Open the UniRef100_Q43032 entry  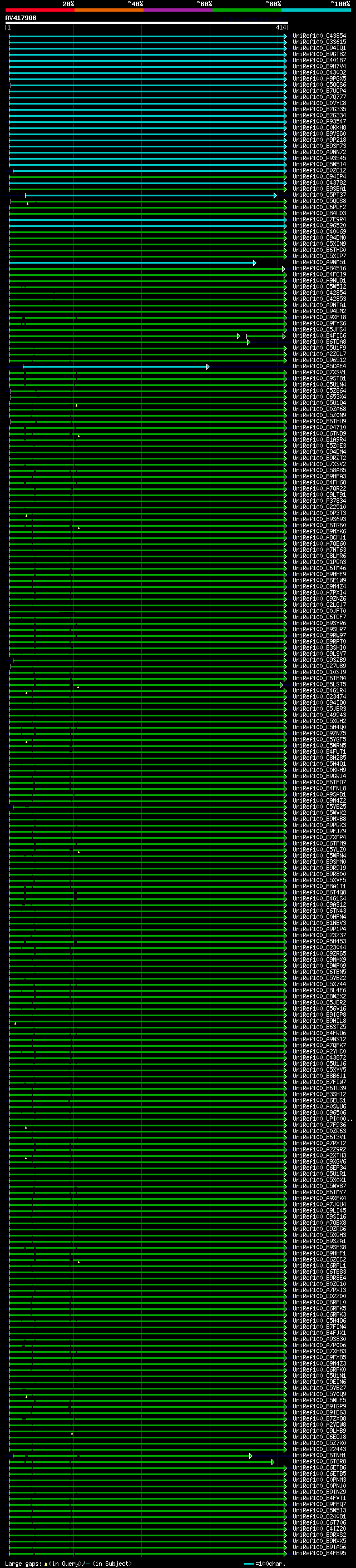coord(319,72)
